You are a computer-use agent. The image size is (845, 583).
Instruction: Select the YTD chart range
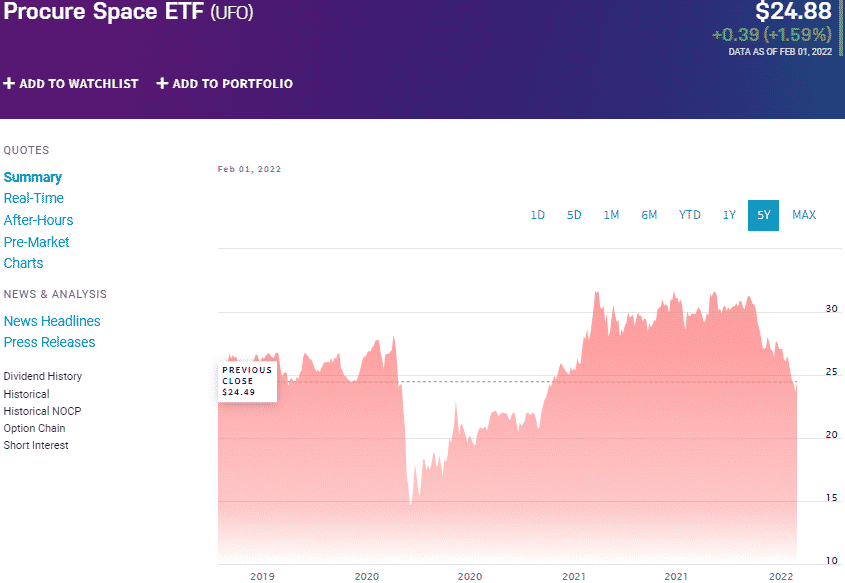(x=688, y=215)
